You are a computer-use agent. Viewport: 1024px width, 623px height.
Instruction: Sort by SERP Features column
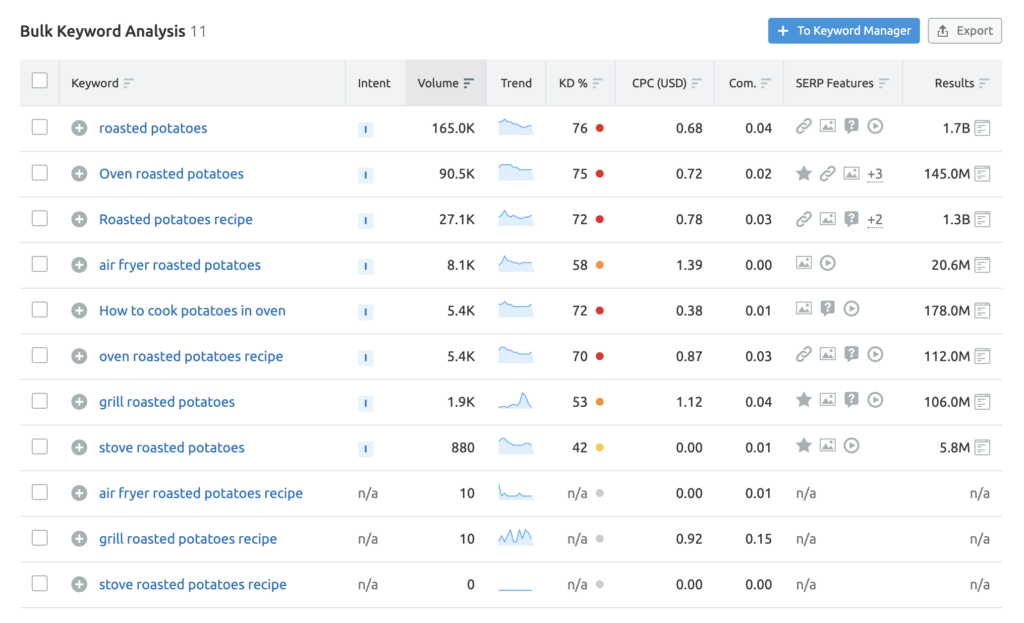pos(842,83)
